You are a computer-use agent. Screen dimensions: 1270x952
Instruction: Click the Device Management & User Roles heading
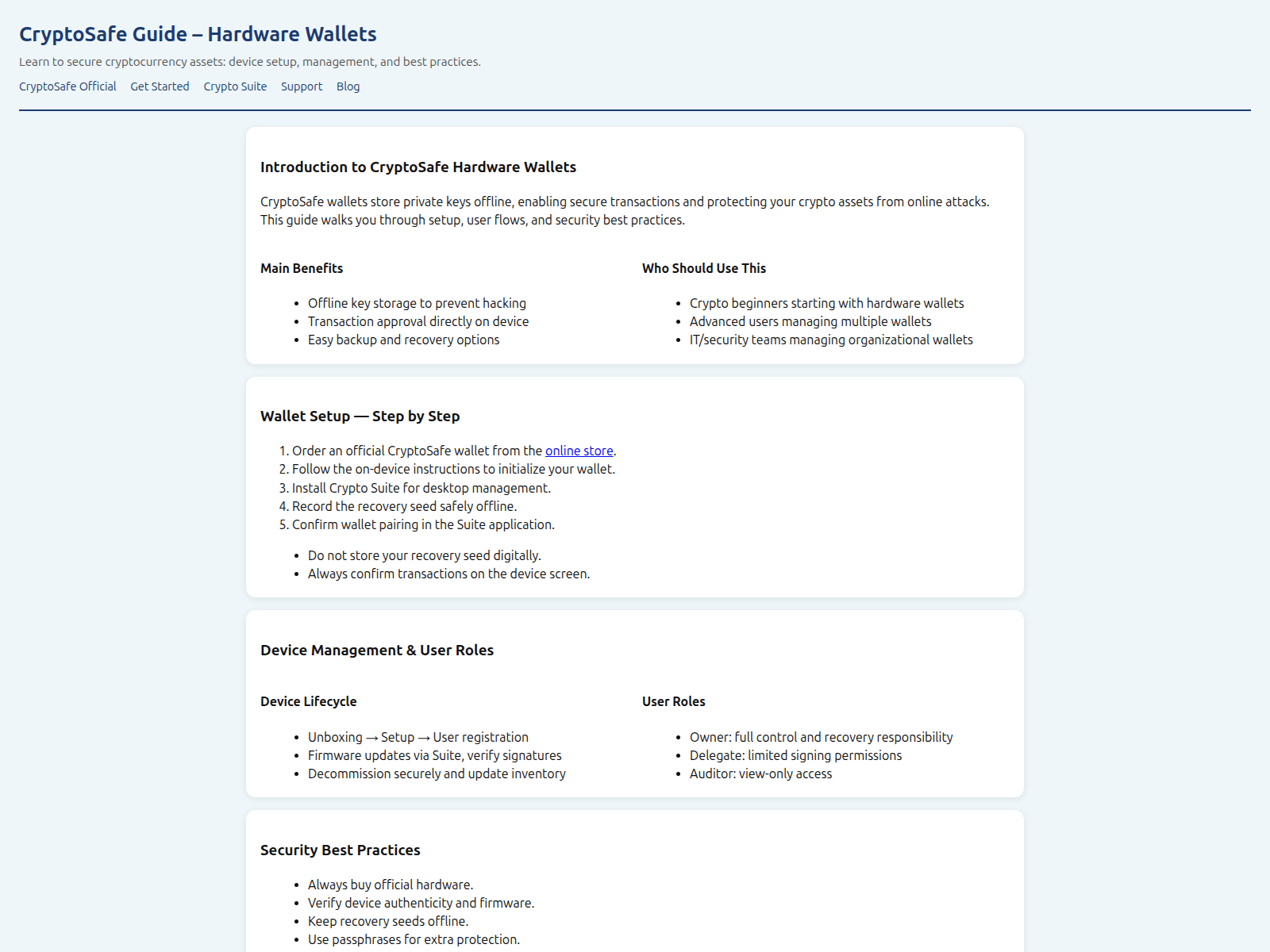tap(377, 650)
